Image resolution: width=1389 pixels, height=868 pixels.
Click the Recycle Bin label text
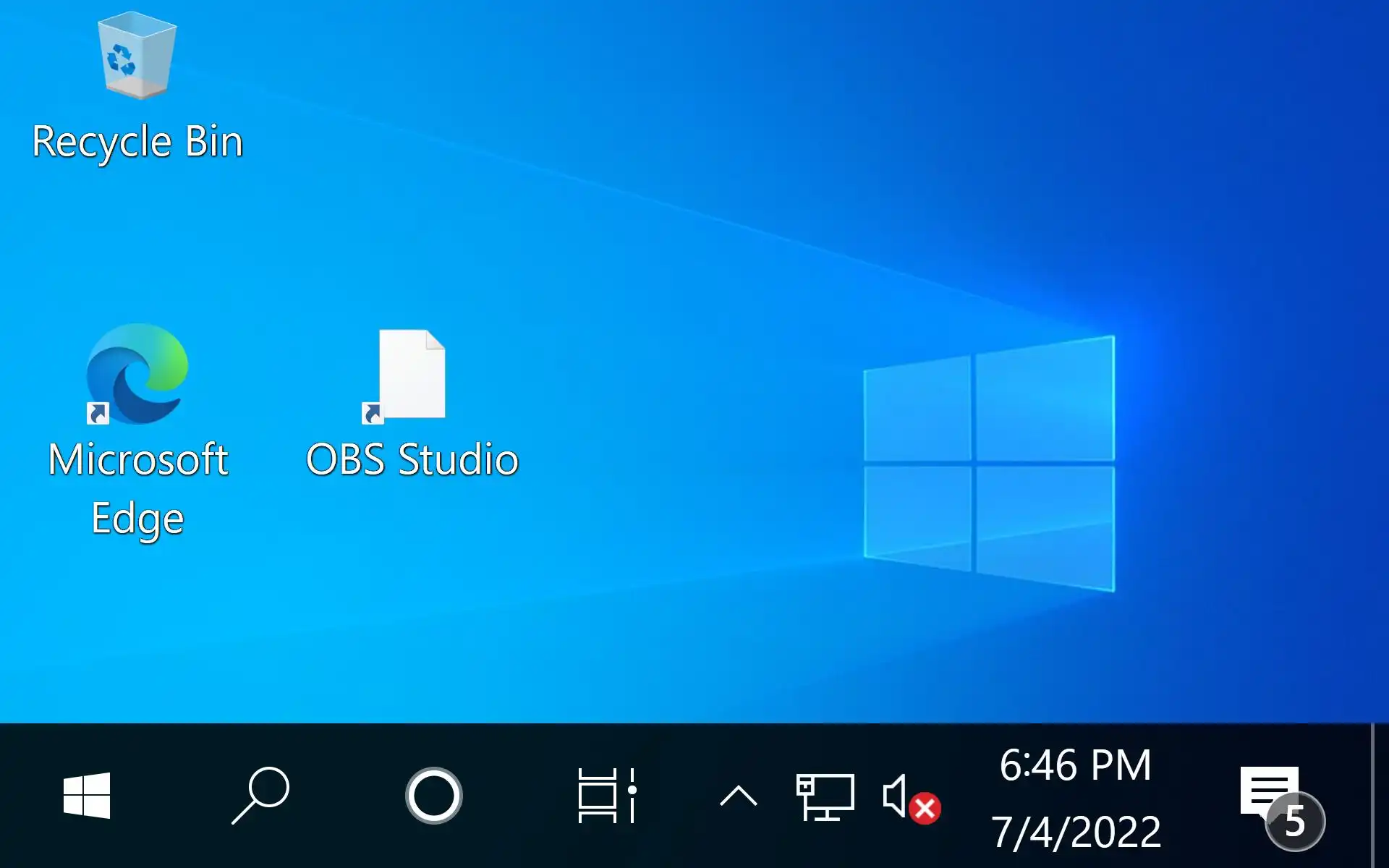pyautogui.click(x=137, y=142)
